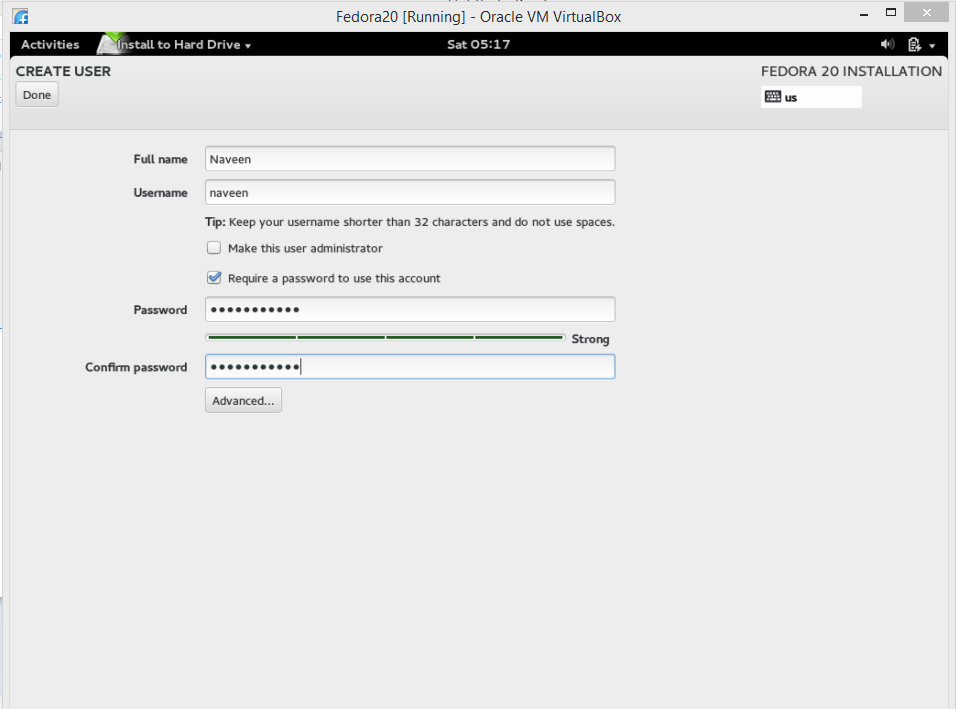Click the green password strength bar
956x709 pixels.
(x=385, y=337)
